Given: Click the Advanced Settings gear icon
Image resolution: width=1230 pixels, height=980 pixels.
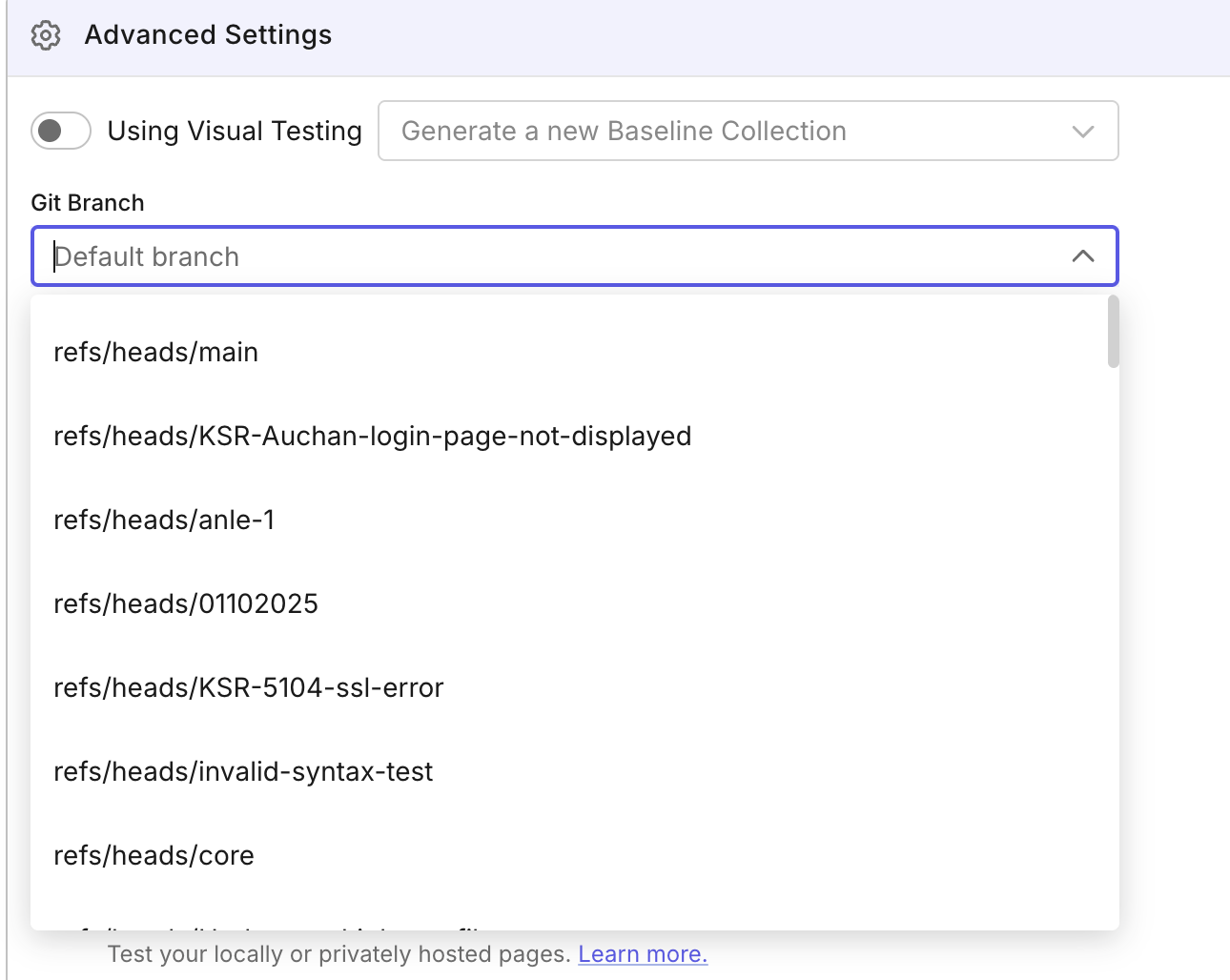Looking at the screenshot, I should point(46,35).
